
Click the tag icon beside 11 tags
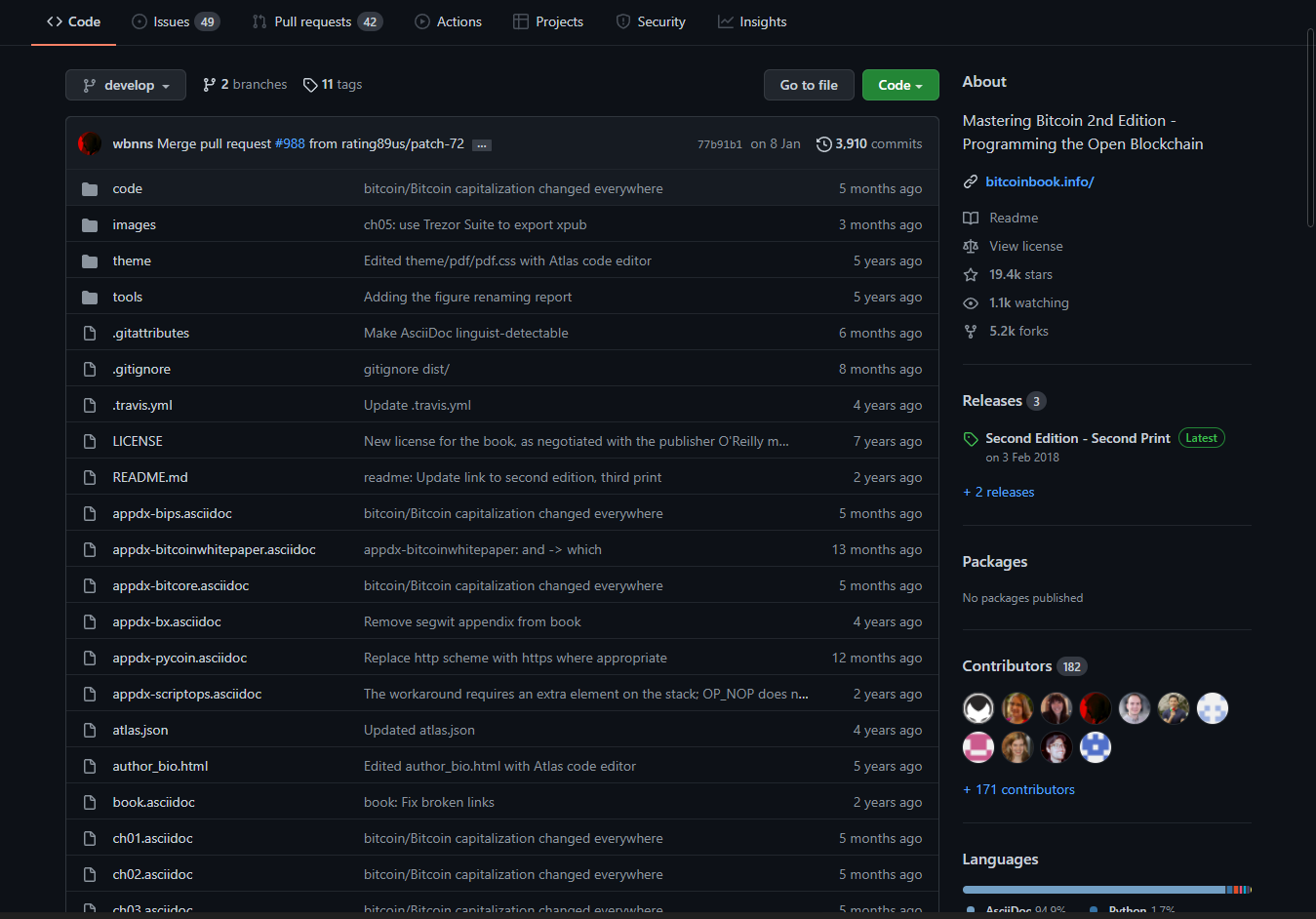pos(310,85)
